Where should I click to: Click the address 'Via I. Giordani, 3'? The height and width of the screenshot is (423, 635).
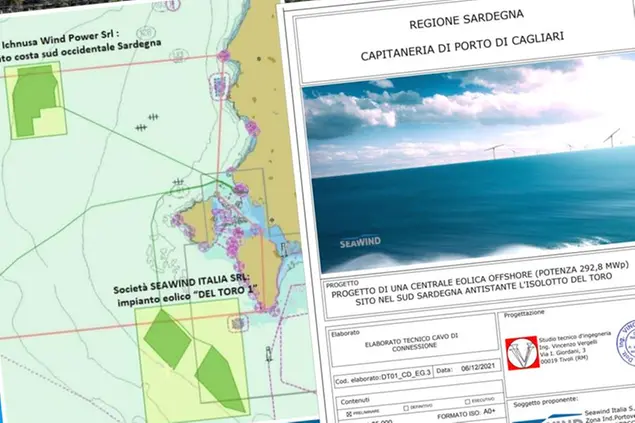pyautogui.click(x=561, y=352)
